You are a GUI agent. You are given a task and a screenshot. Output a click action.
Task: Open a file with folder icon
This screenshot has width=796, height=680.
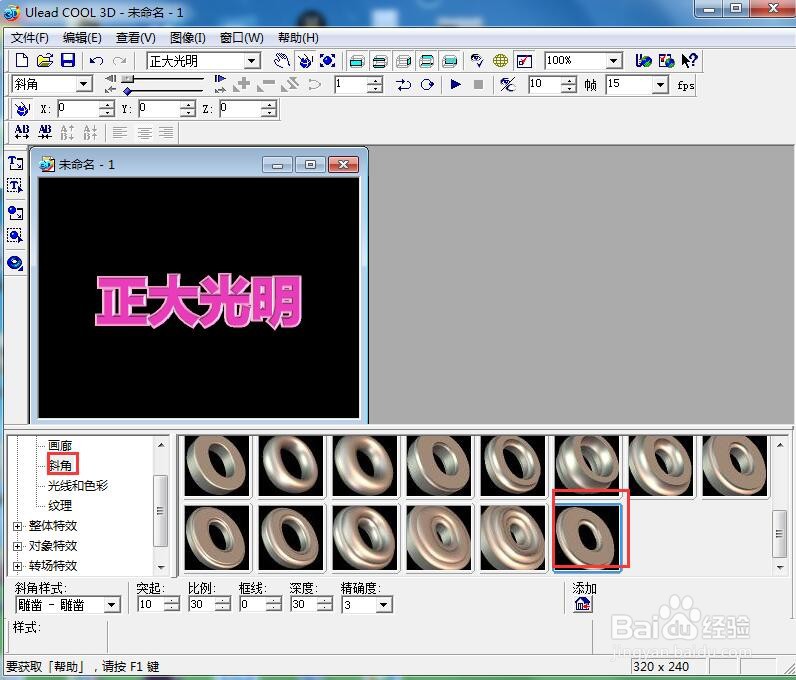pyautogui.click(x=45, y=61)
